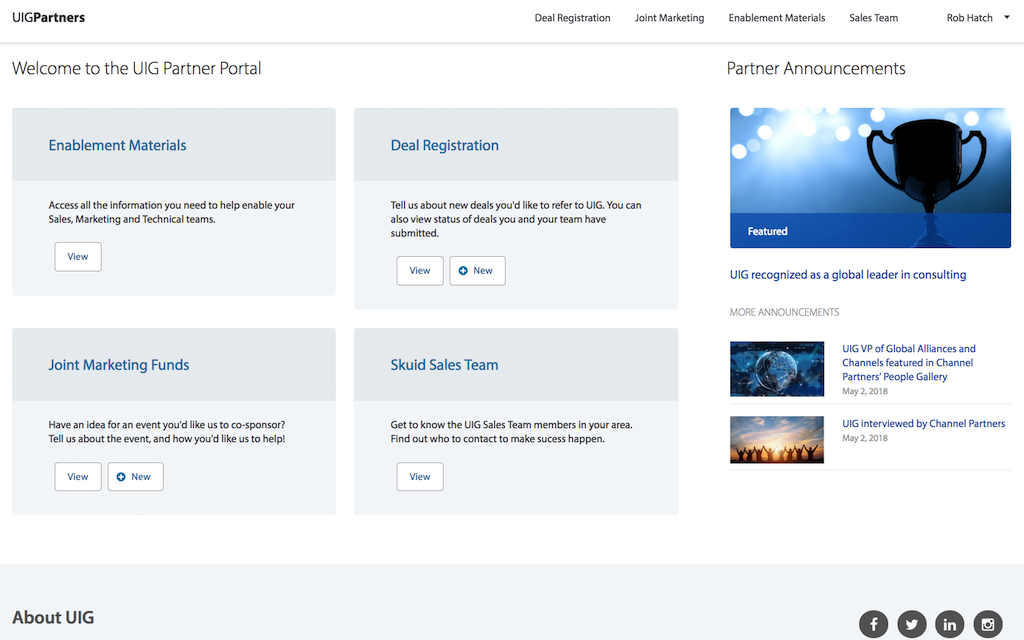Open the Twitter social icon

click(x=911, y=624)
